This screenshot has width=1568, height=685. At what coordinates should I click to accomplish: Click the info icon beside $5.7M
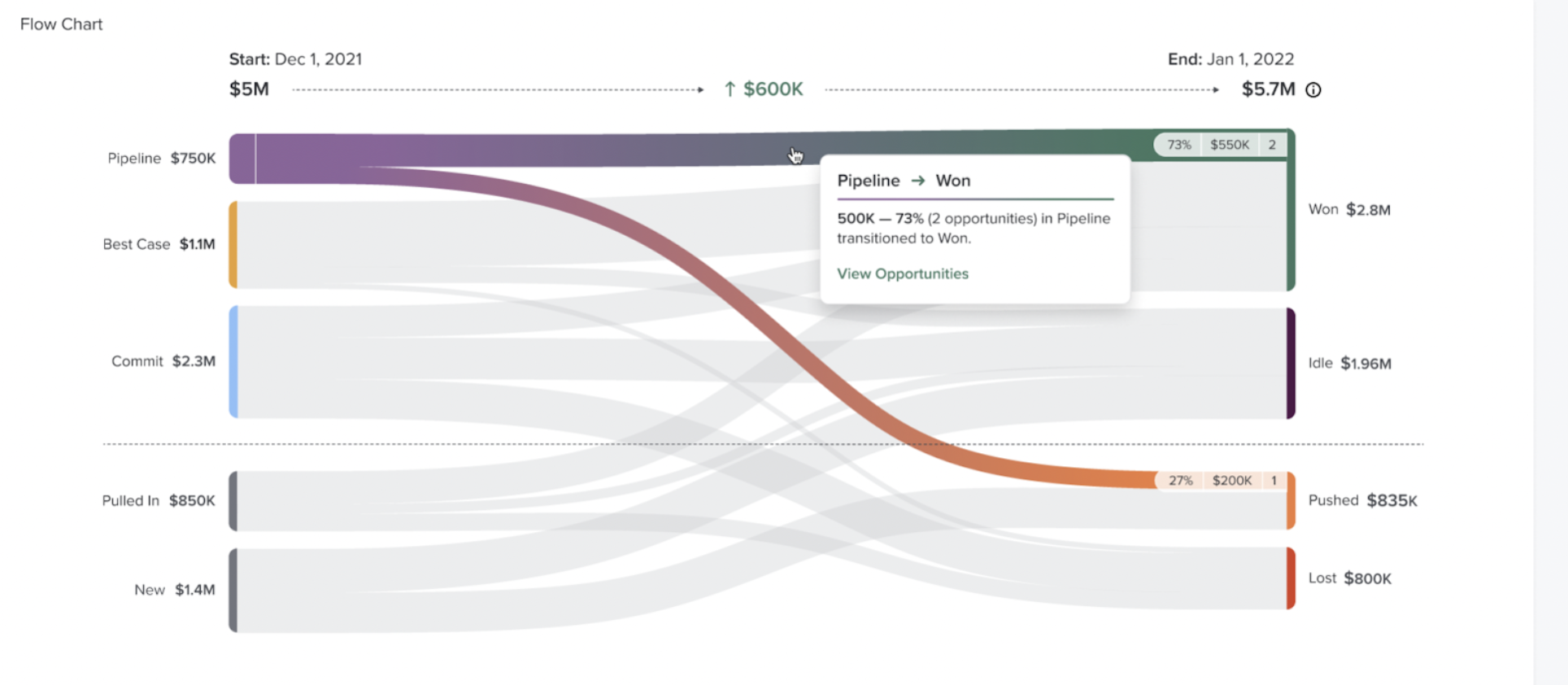point(1313,90)
